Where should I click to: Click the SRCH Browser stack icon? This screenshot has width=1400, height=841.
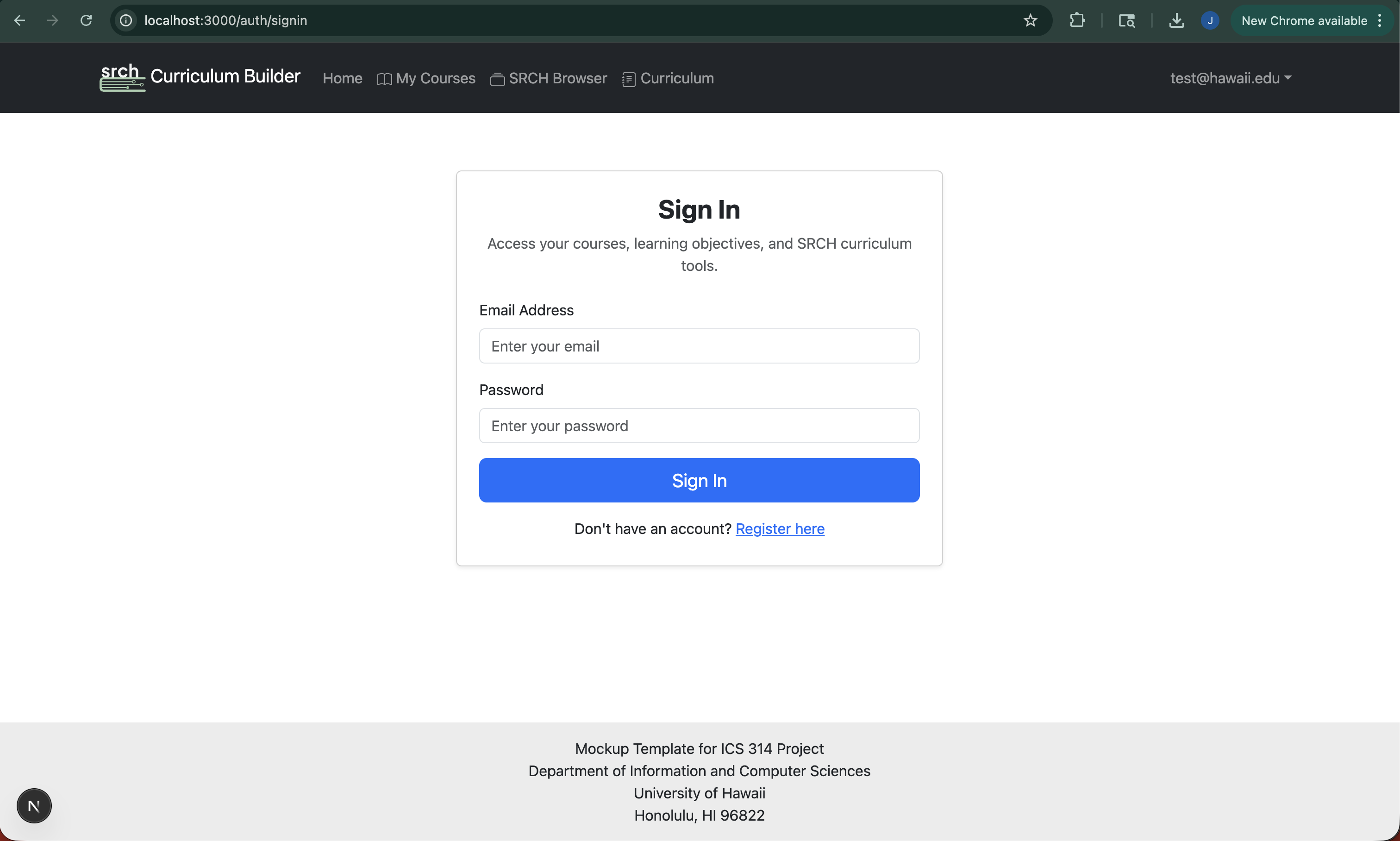point(497,79)
